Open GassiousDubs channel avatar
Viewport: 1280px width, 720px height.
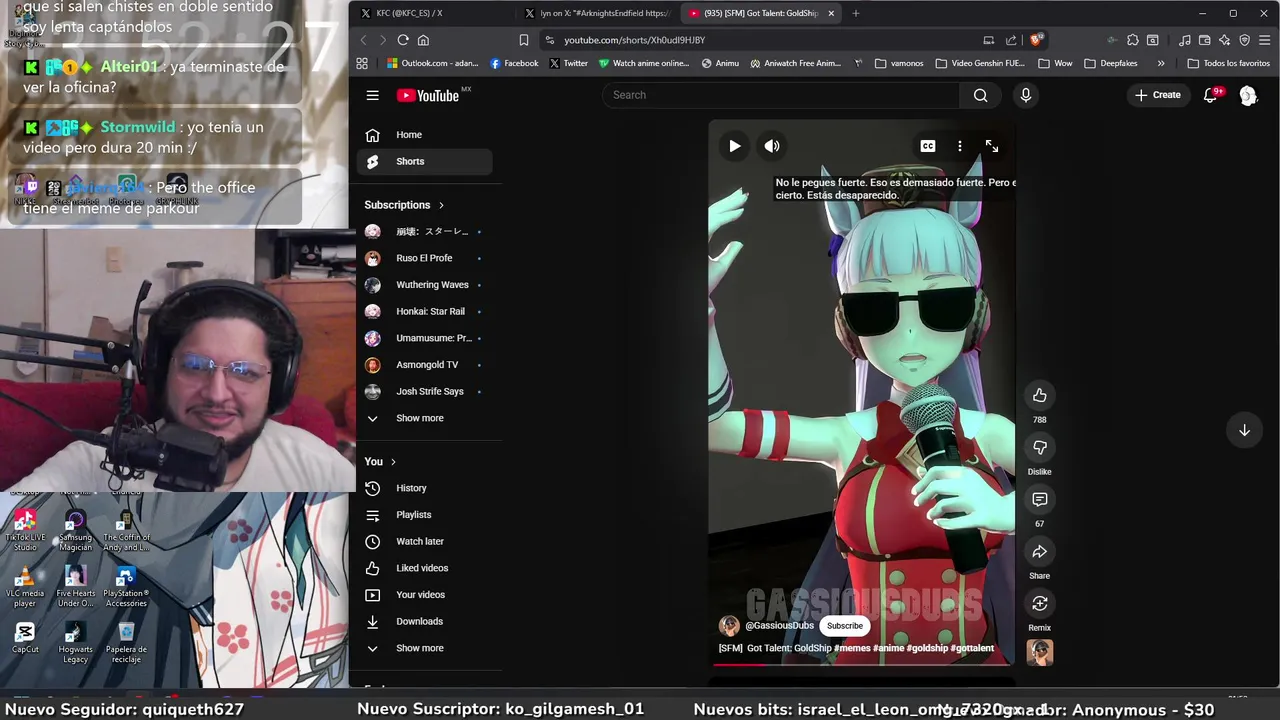[729, 626]
